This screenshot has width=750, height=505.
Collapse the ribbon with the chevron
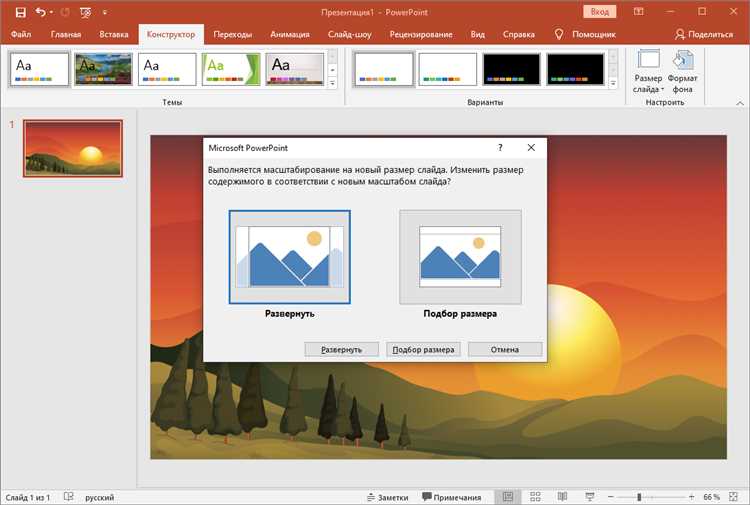pos(740,103)
